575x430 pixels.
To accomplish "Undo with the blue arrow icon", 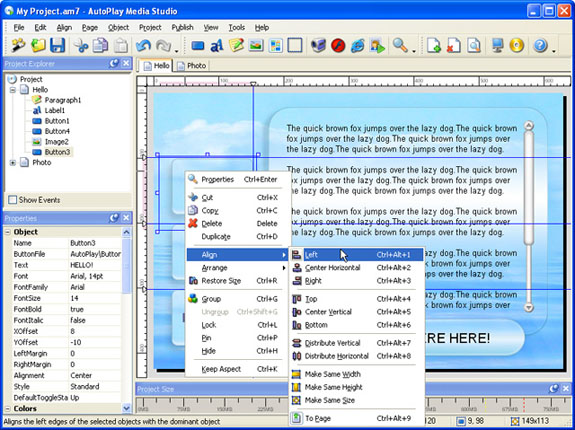I will tap(143, 45).
